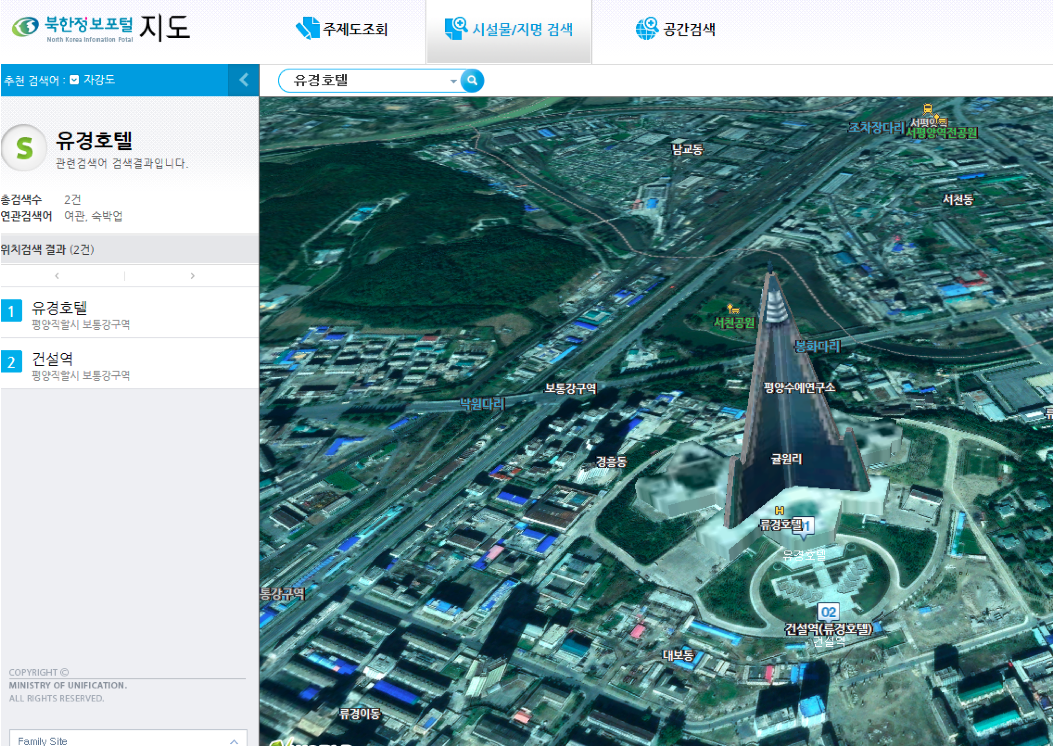Select the 시설물/지명 검색 tab
This screenshot has height=746, width=1053.
click(x=508, y=30)
